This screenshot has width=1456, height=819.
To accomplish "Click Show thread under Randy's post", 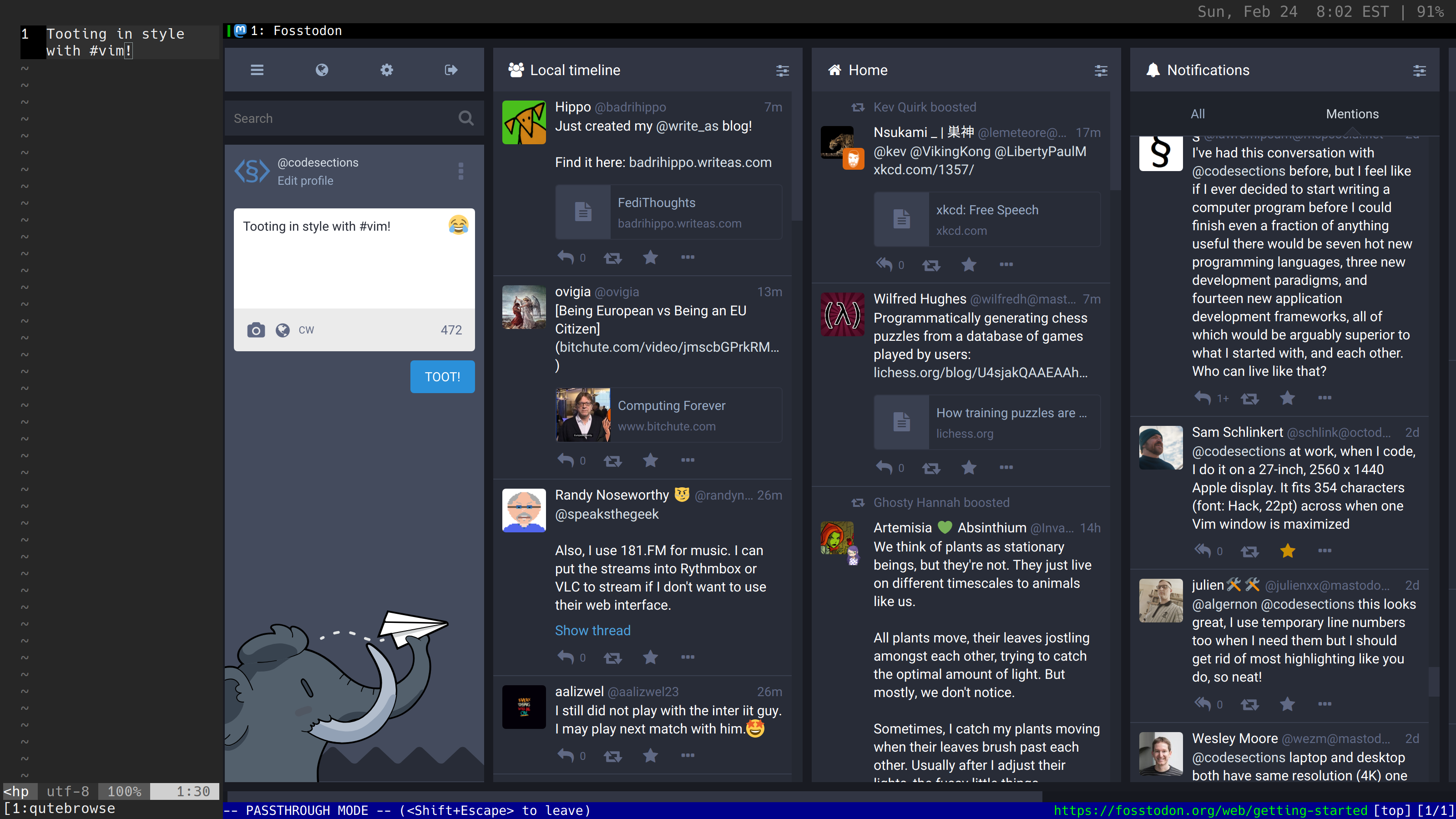I will point(591,630).
